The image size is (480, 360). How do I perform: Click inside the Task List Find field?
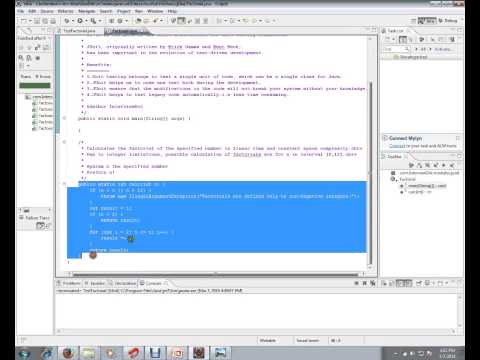[x=395, y=49]
